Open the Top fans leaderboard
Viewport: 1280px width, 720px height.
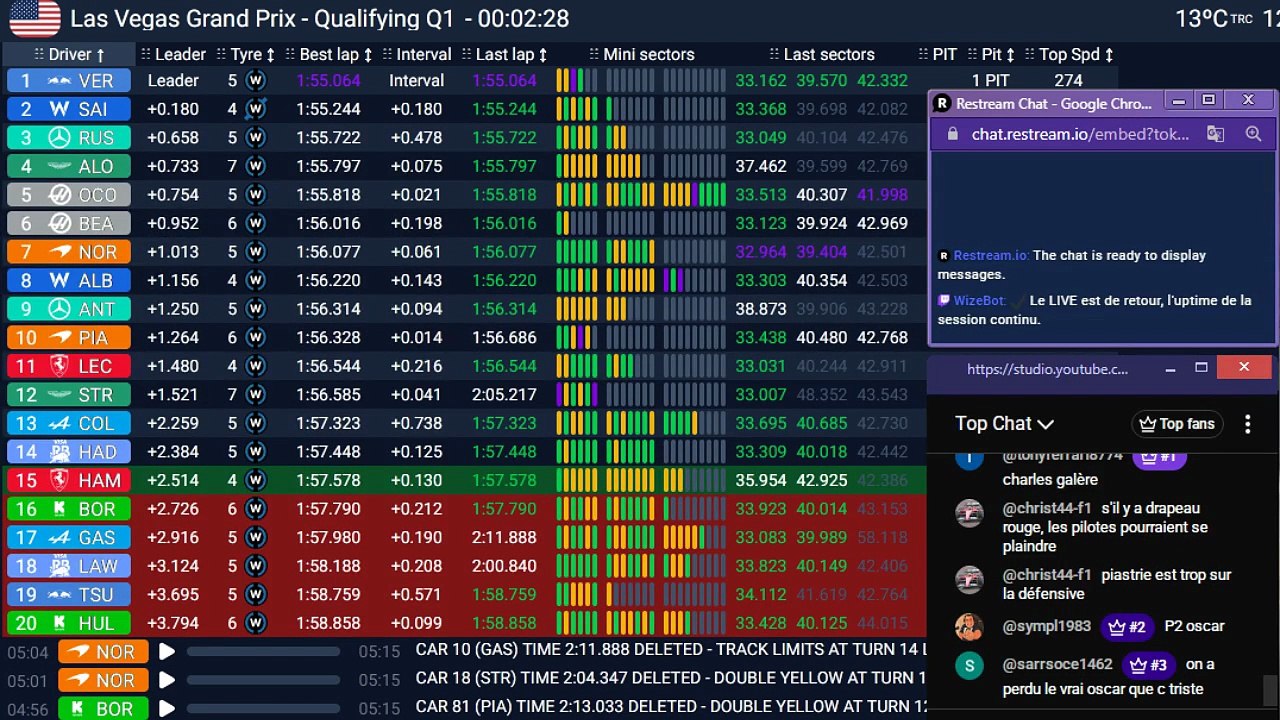point(1177,424)
